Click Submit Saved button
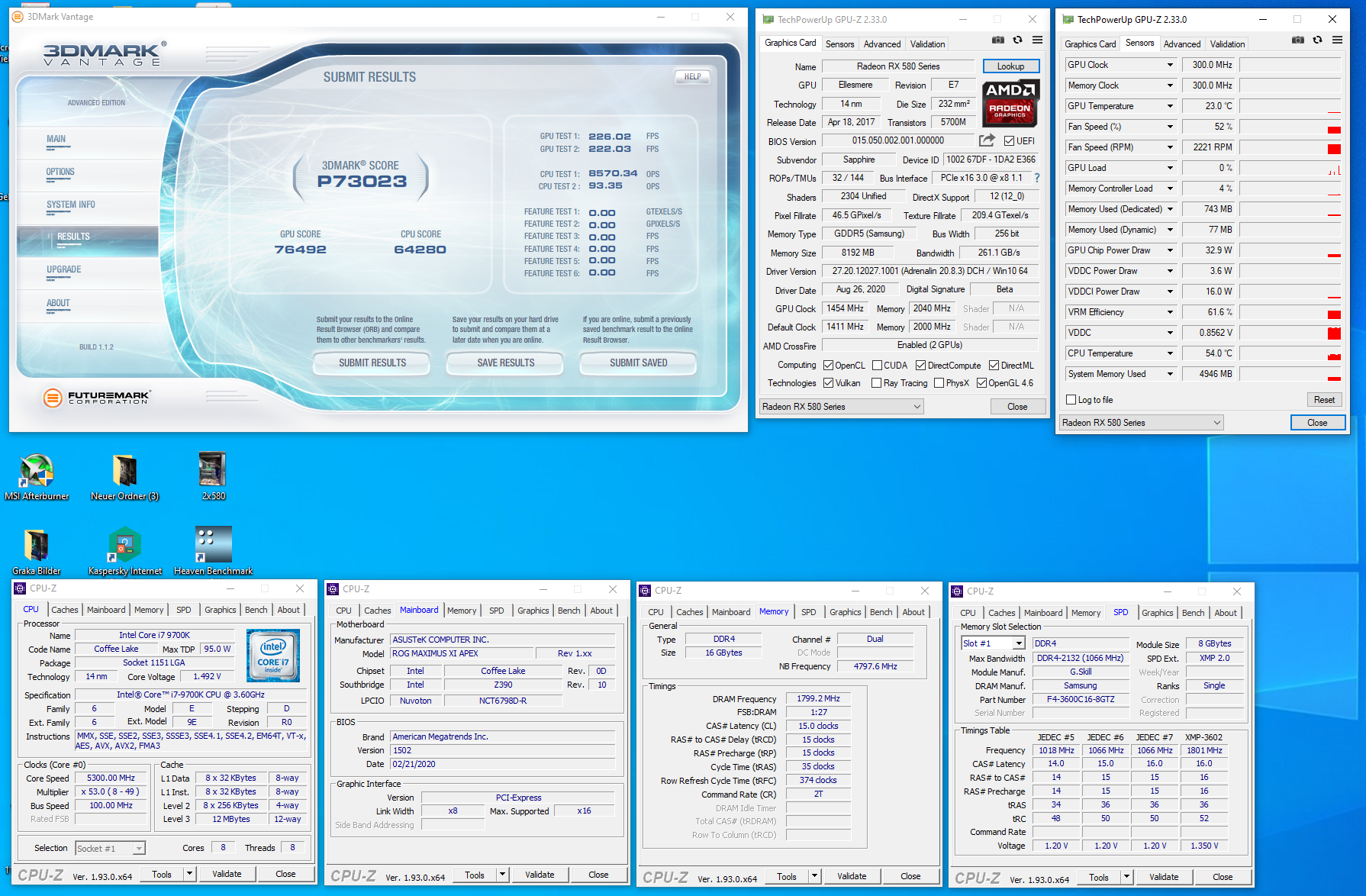Viewport: 1366px width, 896px height. (x=638, y=363)
